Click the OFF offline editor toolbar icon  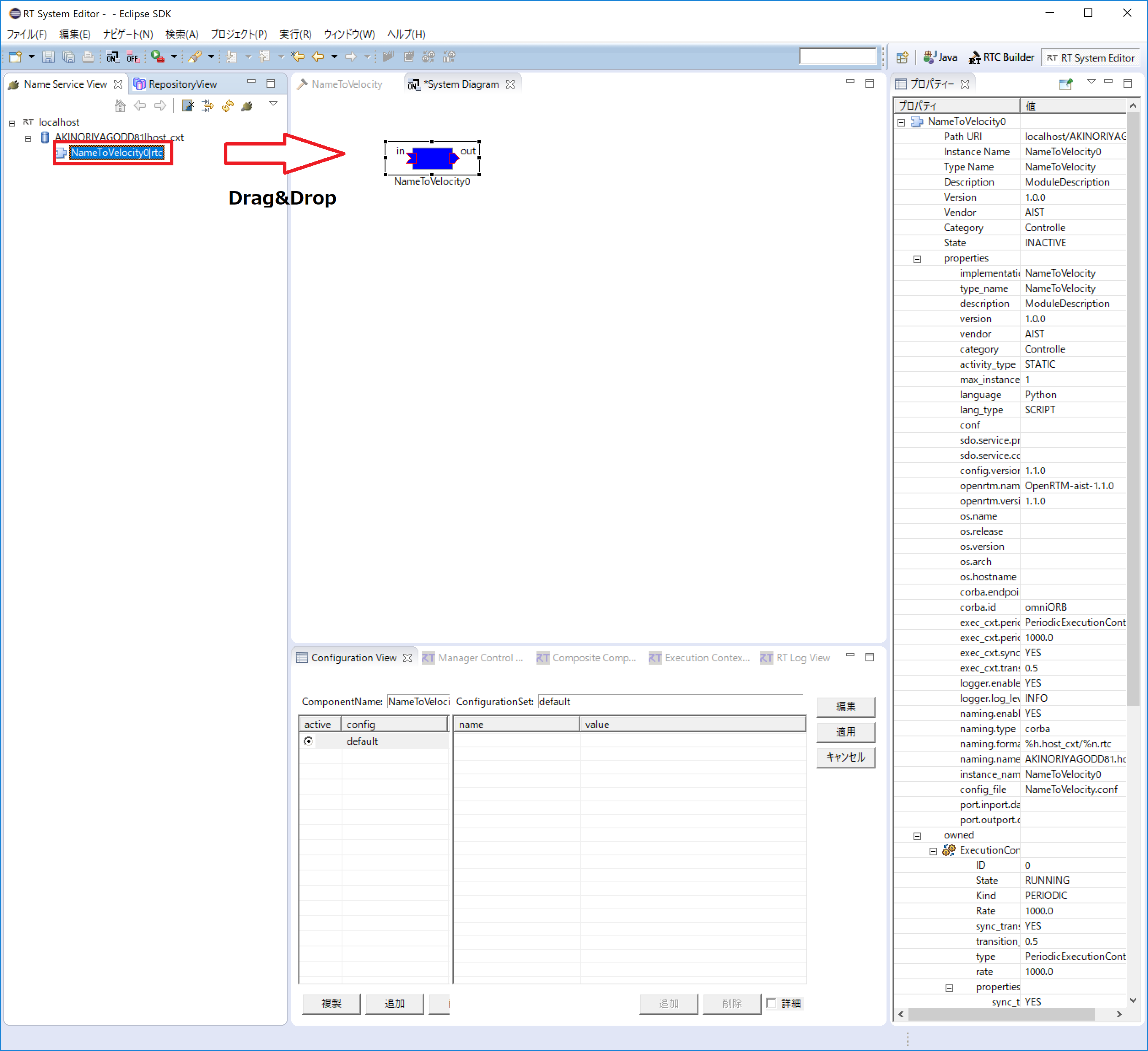pos(133,57)
